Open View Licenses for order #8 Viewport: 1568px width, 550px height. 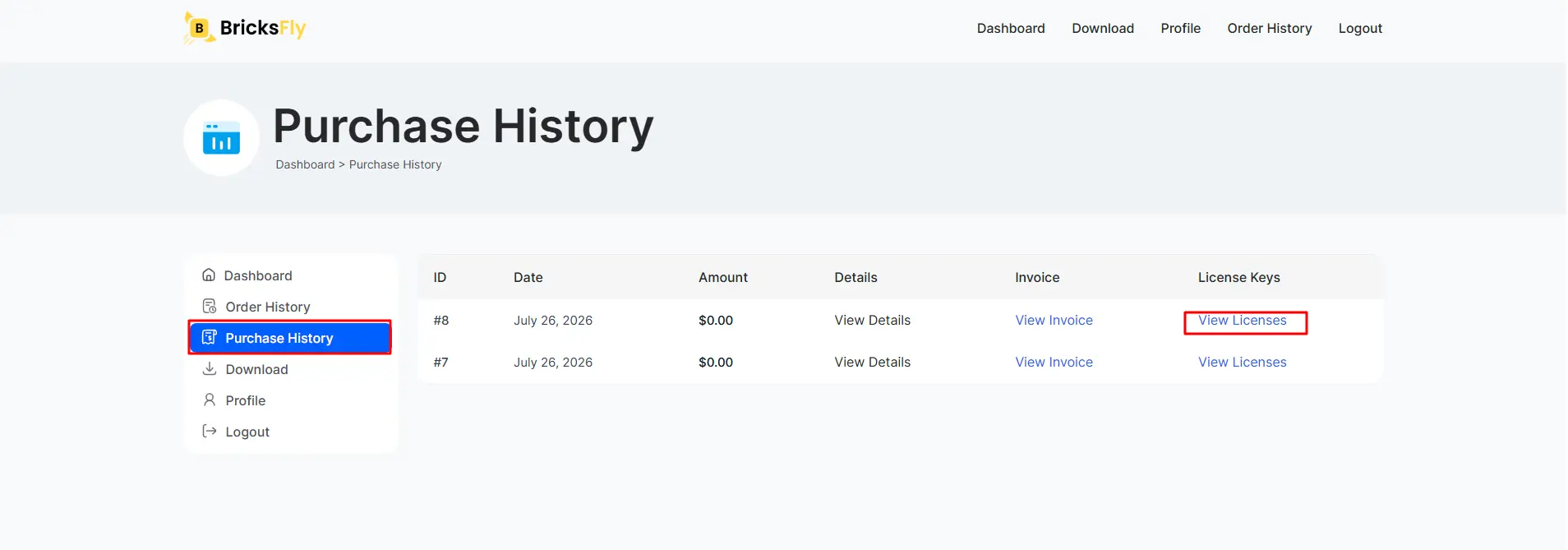(x=1242, y=320)
